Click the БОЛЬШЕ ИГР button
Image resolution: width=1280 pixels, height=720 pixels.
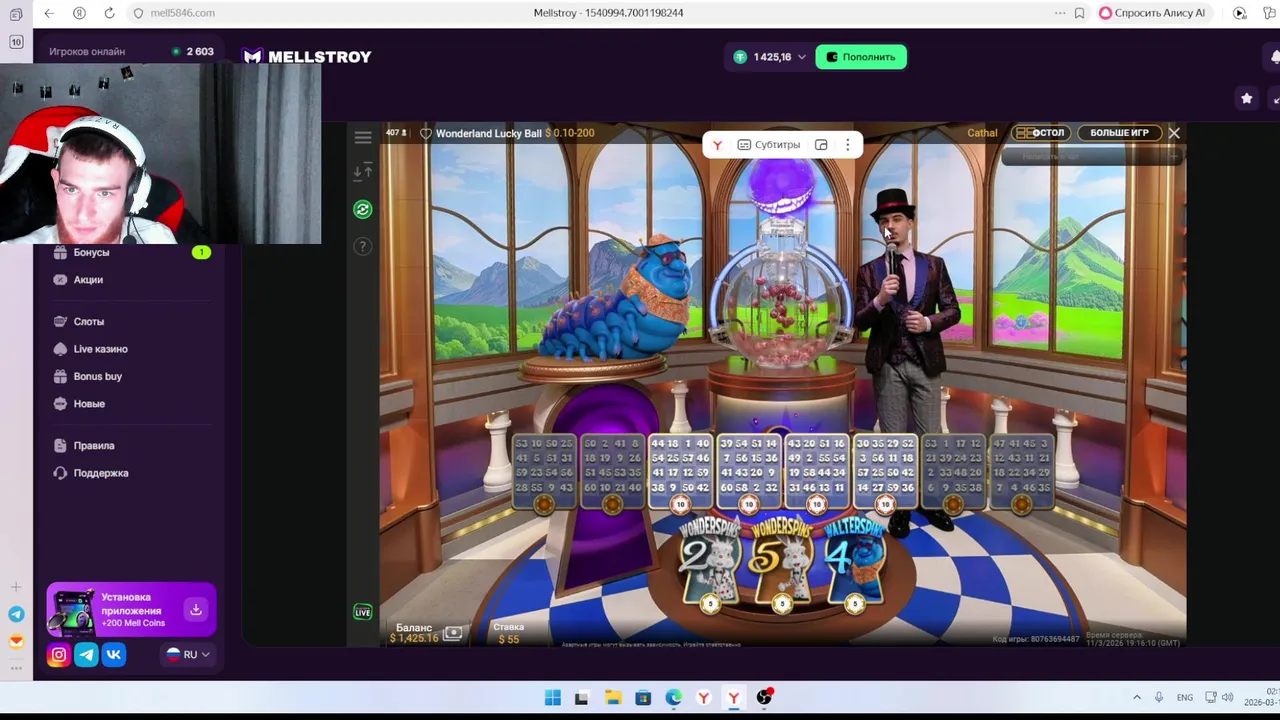[1119, 133]
